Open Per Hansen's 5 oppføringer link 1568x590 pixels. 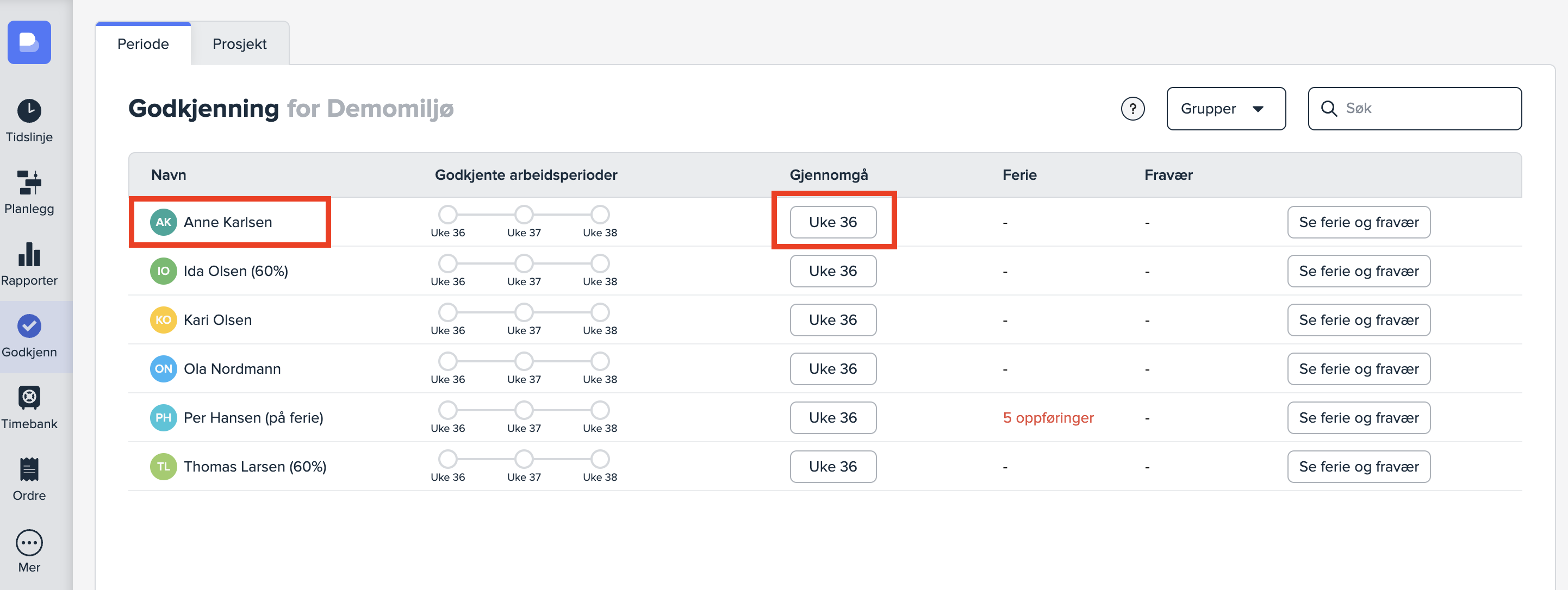click(x=1048, y=417)
